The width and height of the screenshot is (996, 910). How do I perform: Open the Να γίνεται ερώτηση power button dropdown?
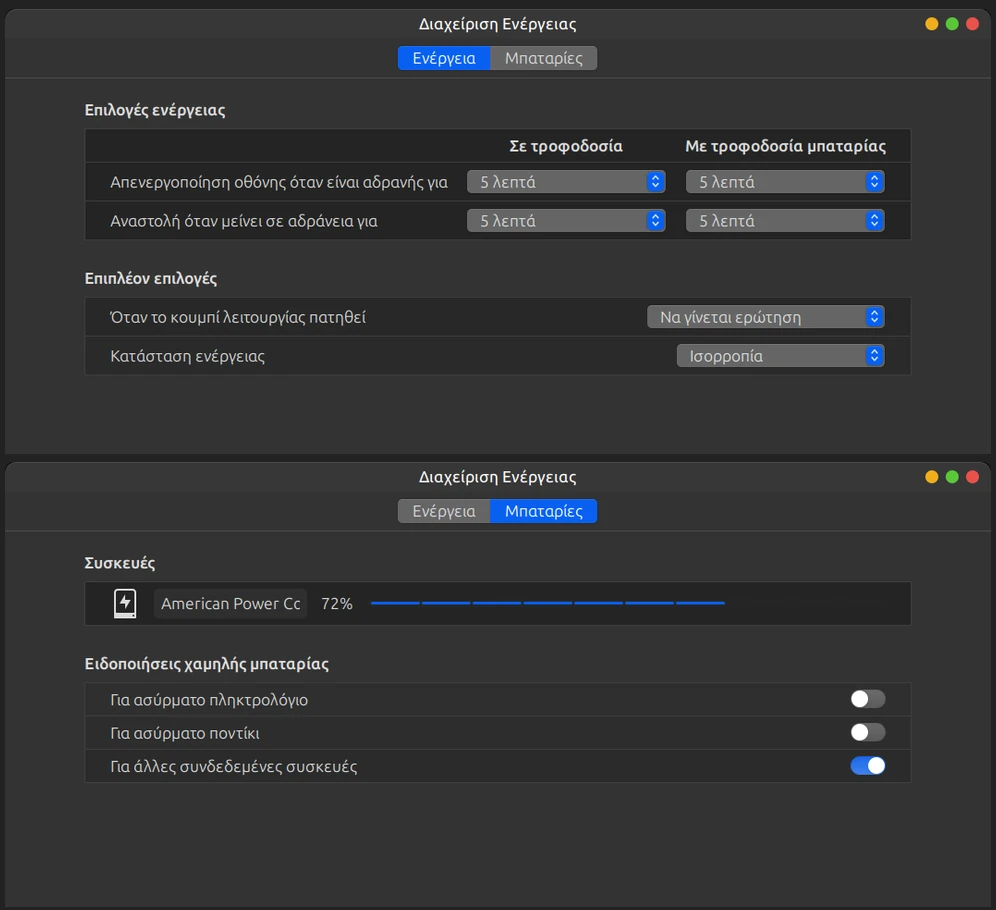(x=765, y=317)
